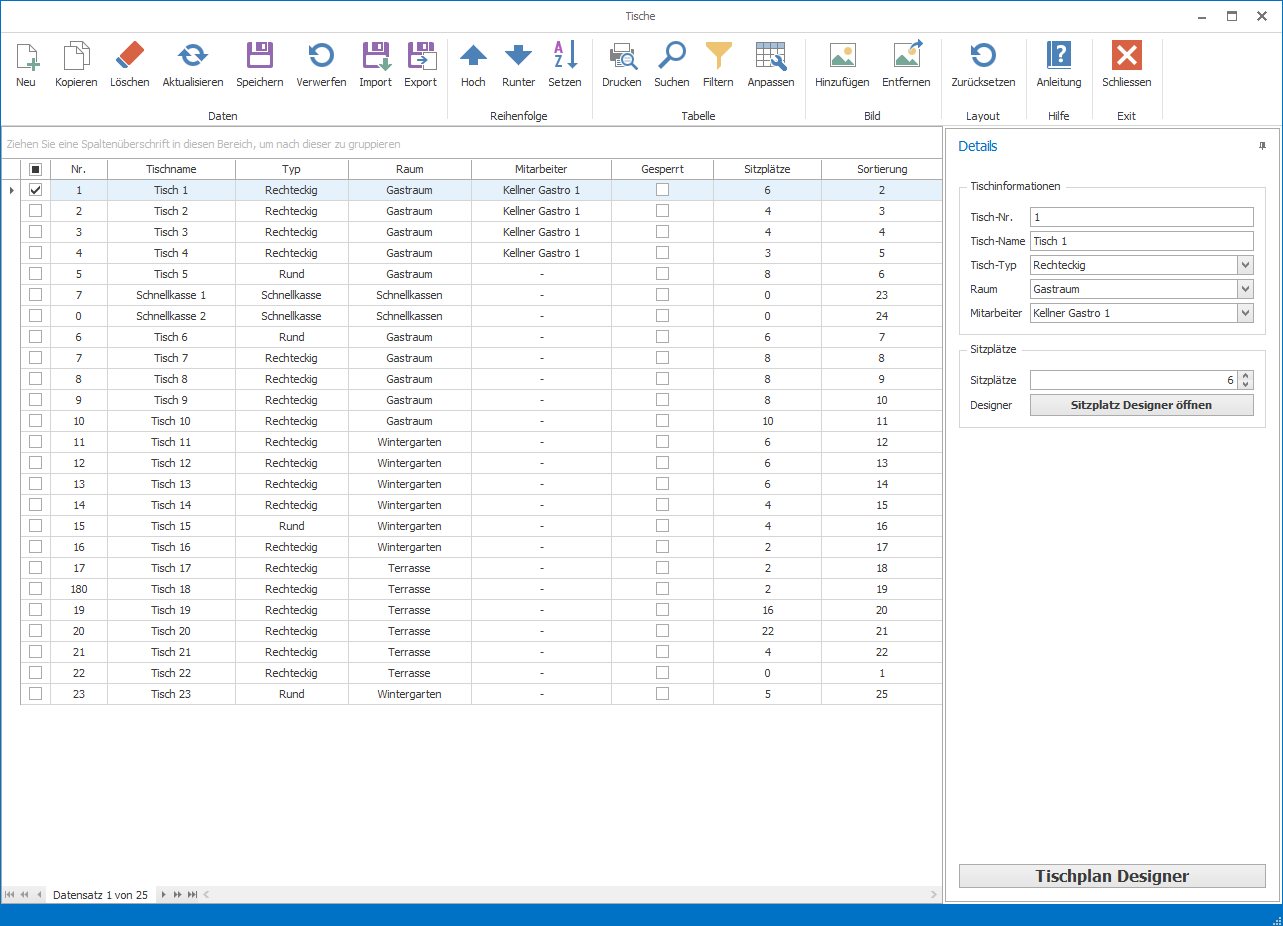Open the Filtern funnel icon
This screenshot has height=926, width=1283.
(718, 57)
